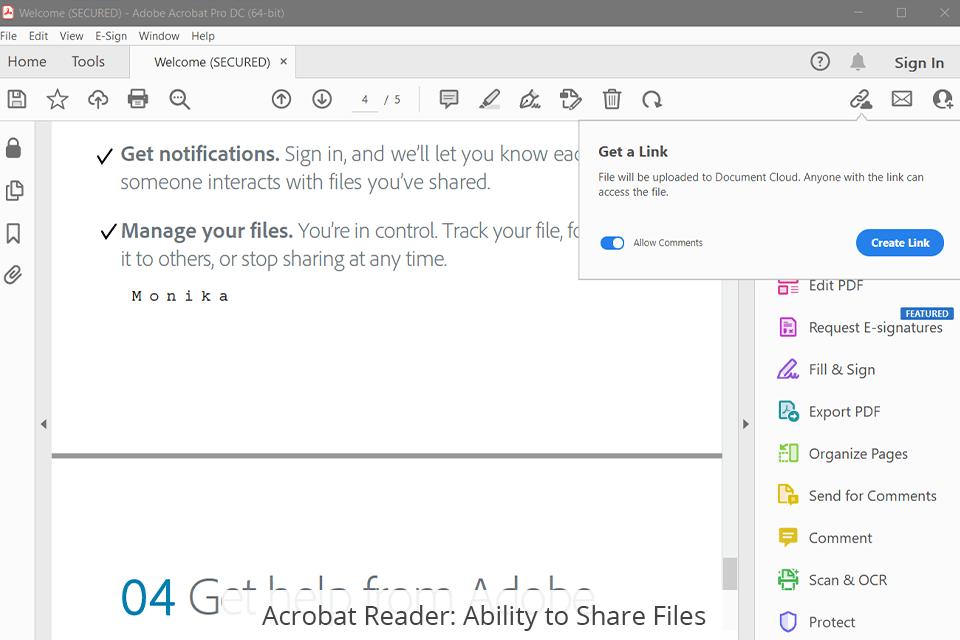Open the Help menu
960x640 pixels.
(x=203, y=36)
